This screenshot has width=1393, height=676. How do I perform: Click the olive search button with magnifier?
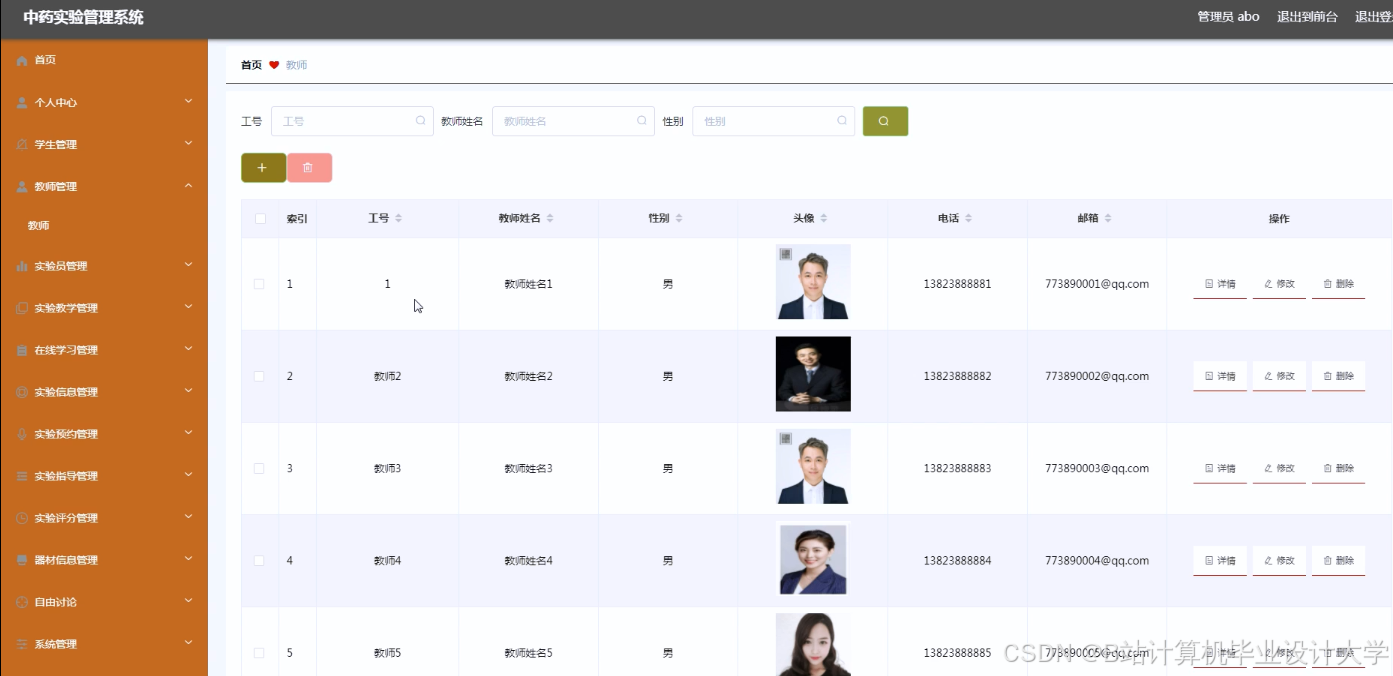(885, 121)
